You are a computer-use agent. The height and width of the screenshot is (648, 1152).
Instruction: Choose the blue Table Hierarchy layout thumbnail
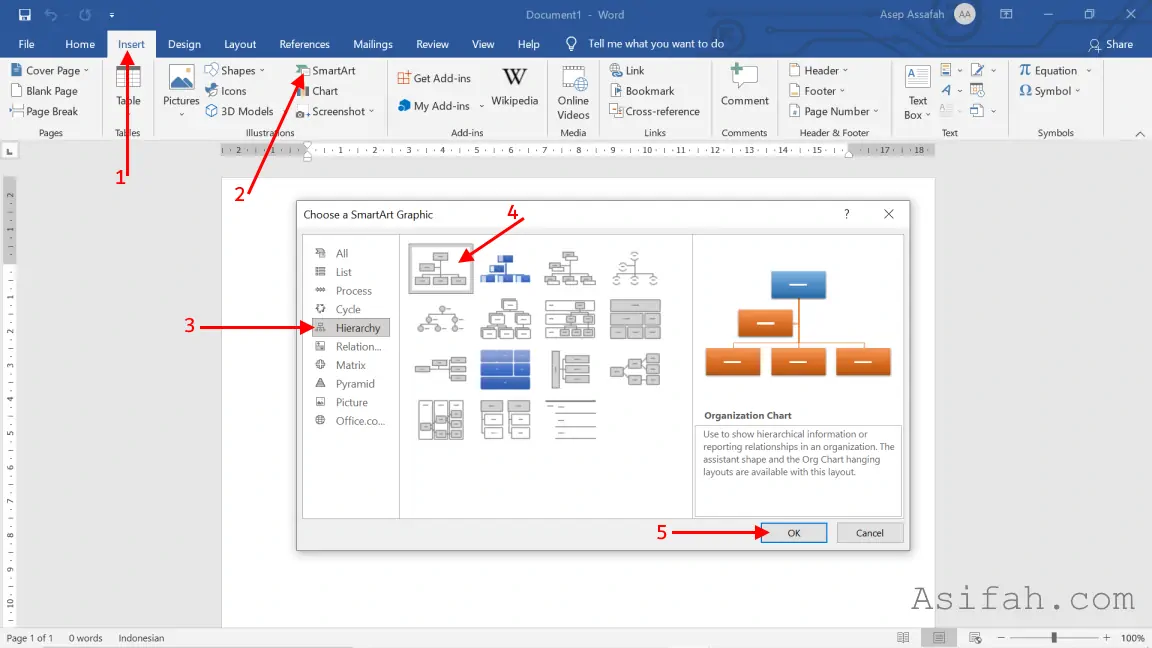pyautogui.click(x=505, y=369)
